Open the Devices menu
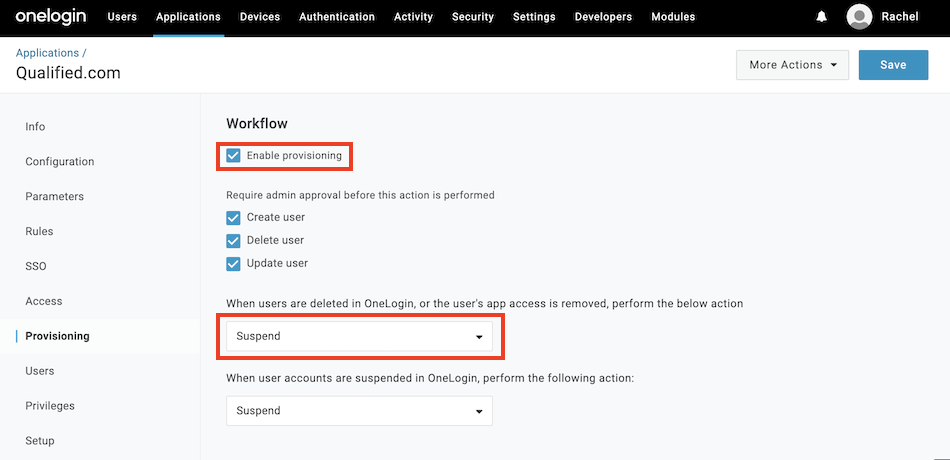 click(260, 17)
